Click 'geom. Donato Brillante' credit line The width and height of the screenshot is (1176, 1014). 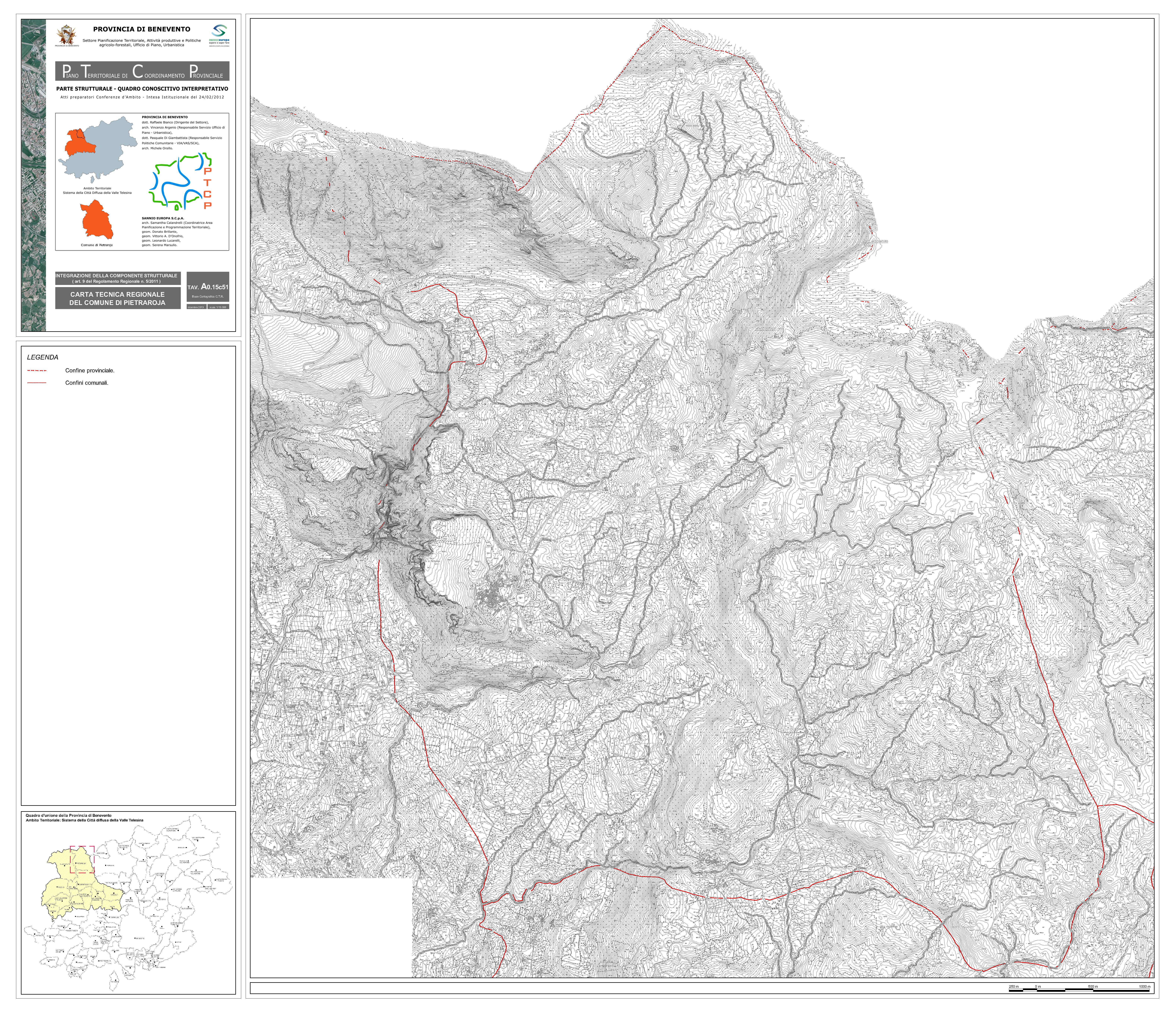[x=159, y=232]
